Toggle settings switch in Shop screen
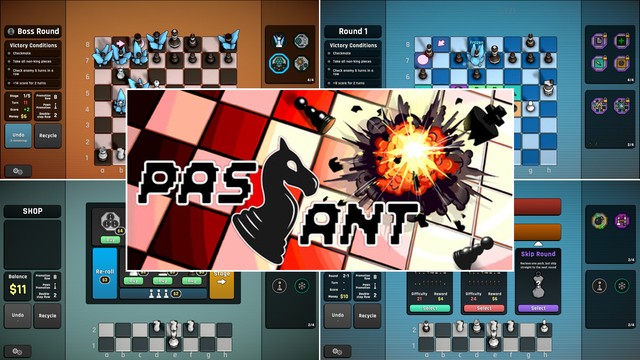This screenshot has height=360, width=640. 18,351
